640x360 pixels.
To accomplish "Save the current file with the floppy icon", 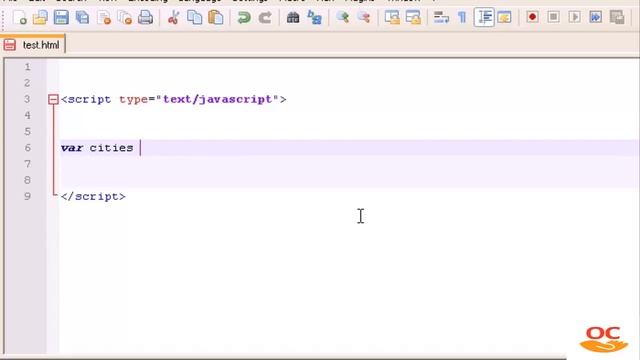I will coord(61,18).
